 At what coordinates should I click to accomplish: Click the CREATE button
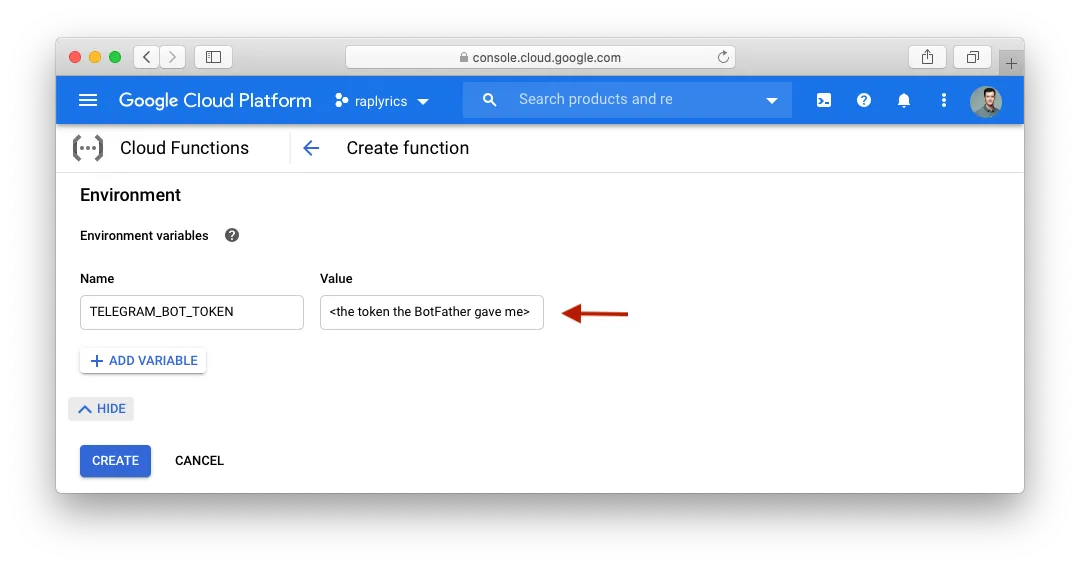[x=115, y=461]
